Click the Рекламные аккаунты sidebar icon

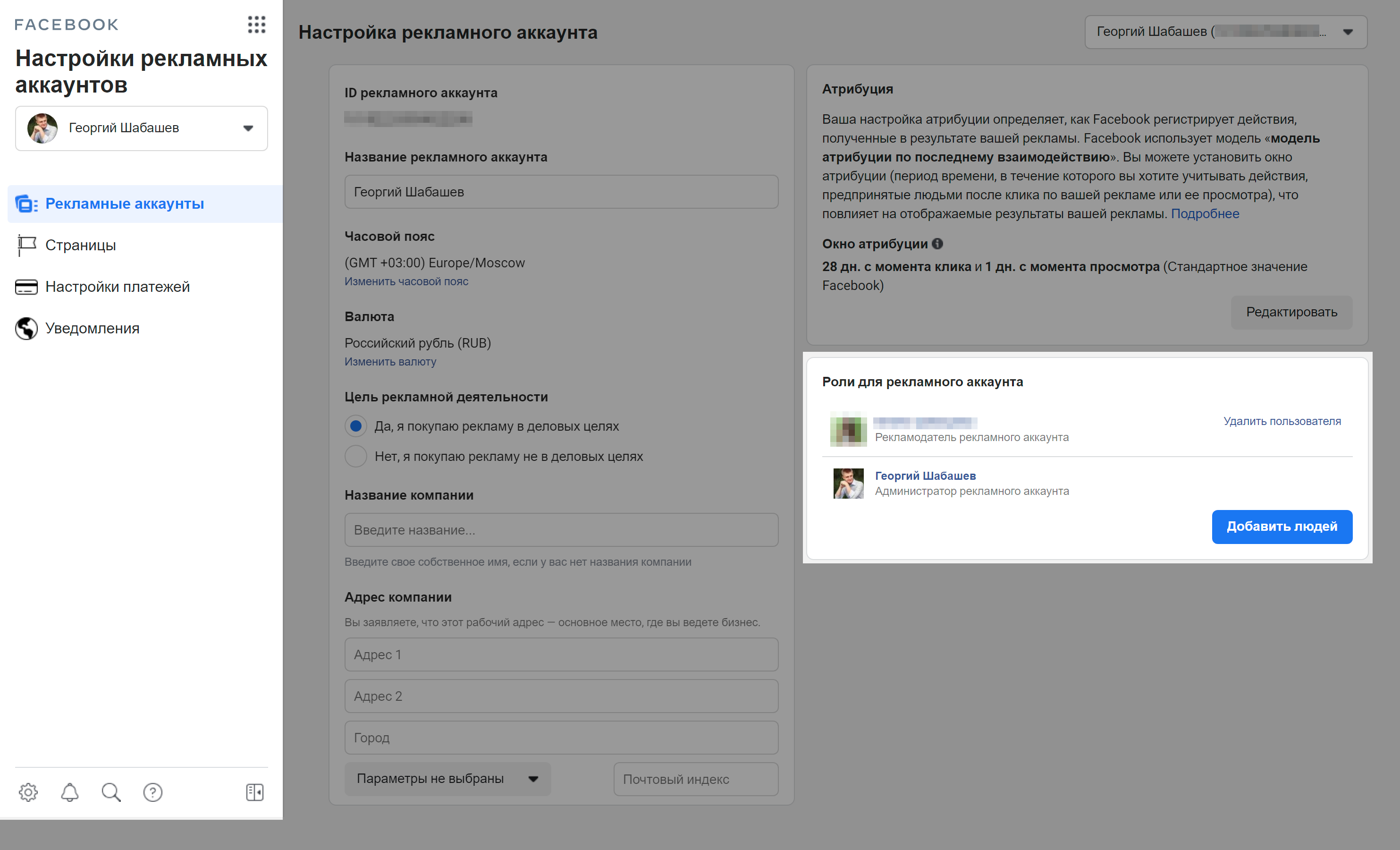pos(26,204)
